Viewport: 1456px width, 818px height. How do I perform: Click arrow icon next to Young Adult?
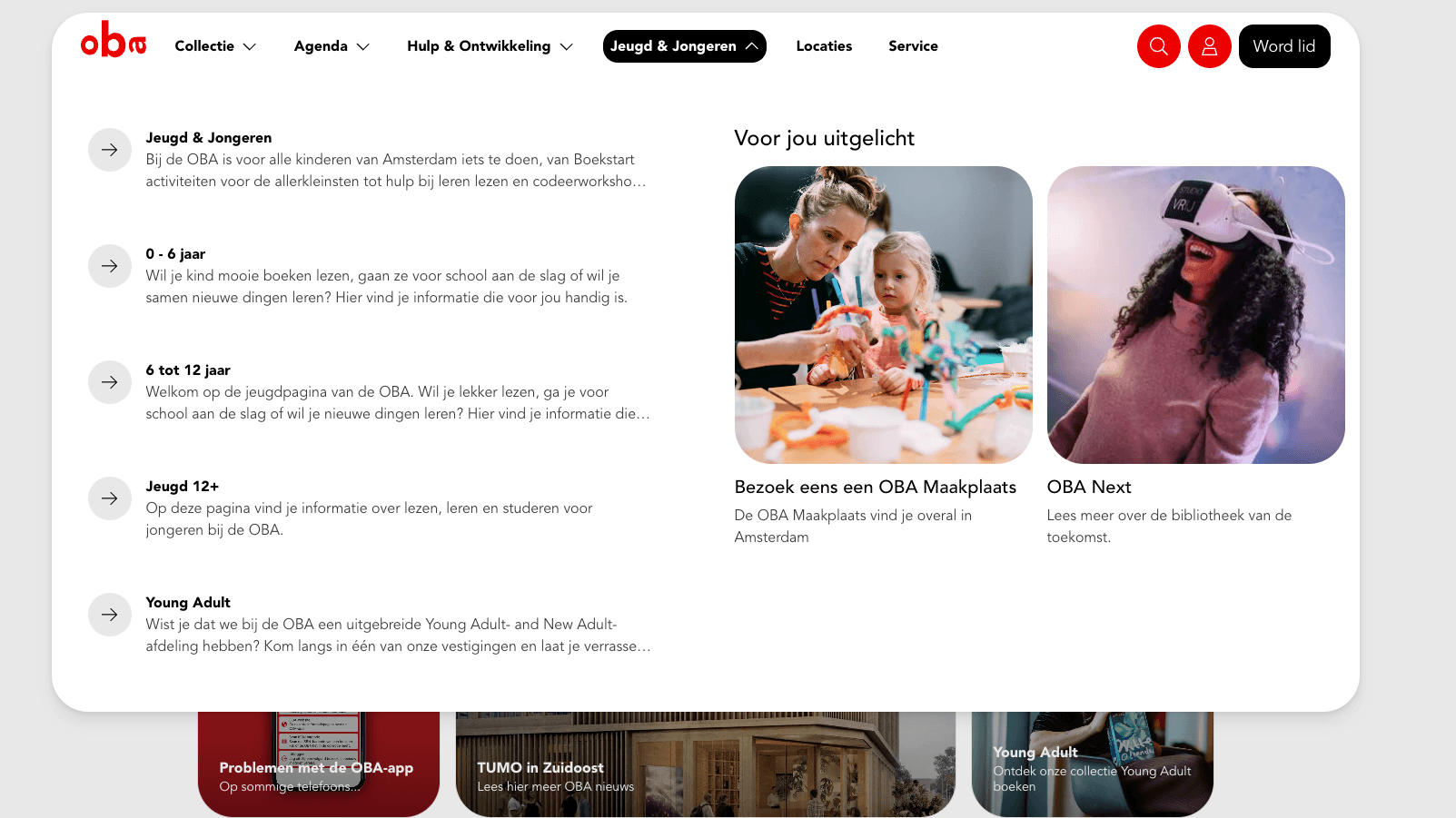click(x=110, y=615)
